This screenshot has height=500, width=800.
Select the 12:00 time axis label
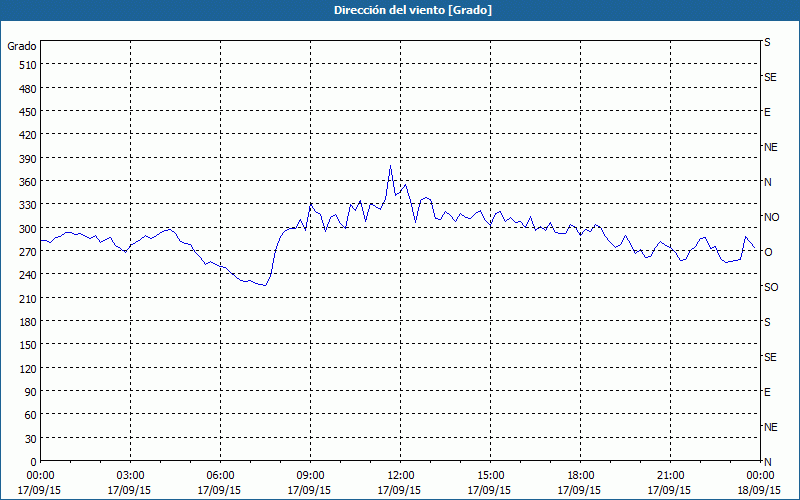[401, 476]
